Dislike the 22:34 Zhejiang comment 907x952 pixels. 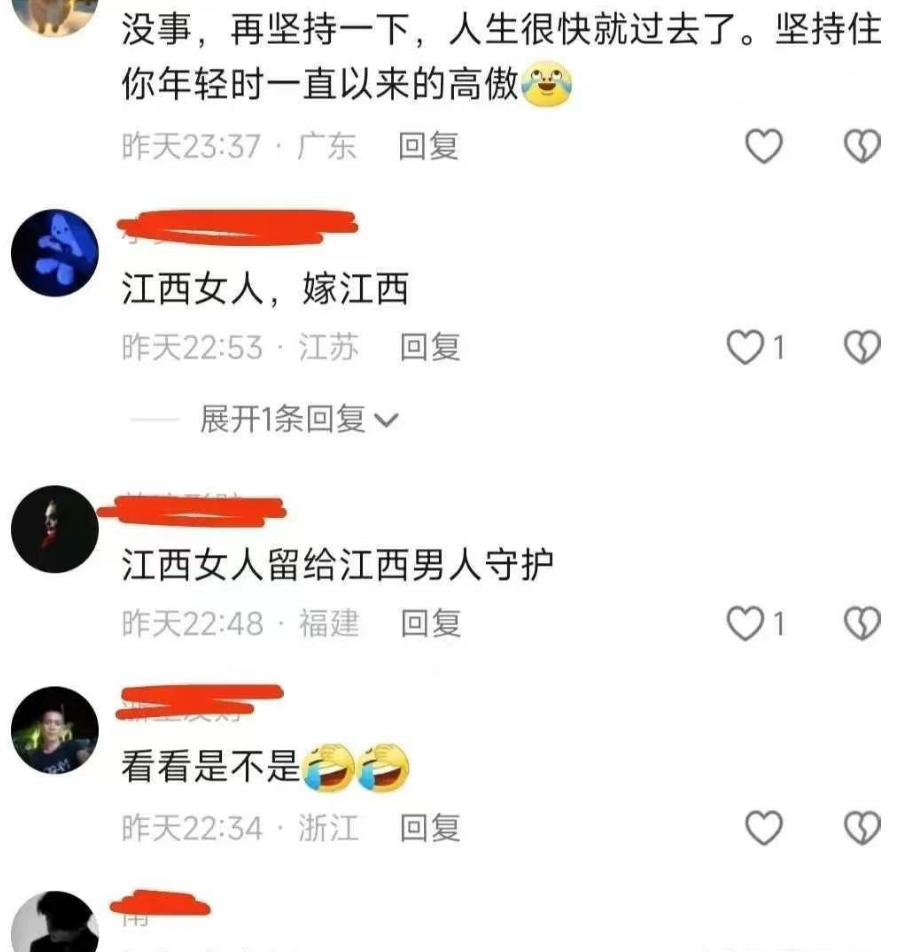click(863, 828)
